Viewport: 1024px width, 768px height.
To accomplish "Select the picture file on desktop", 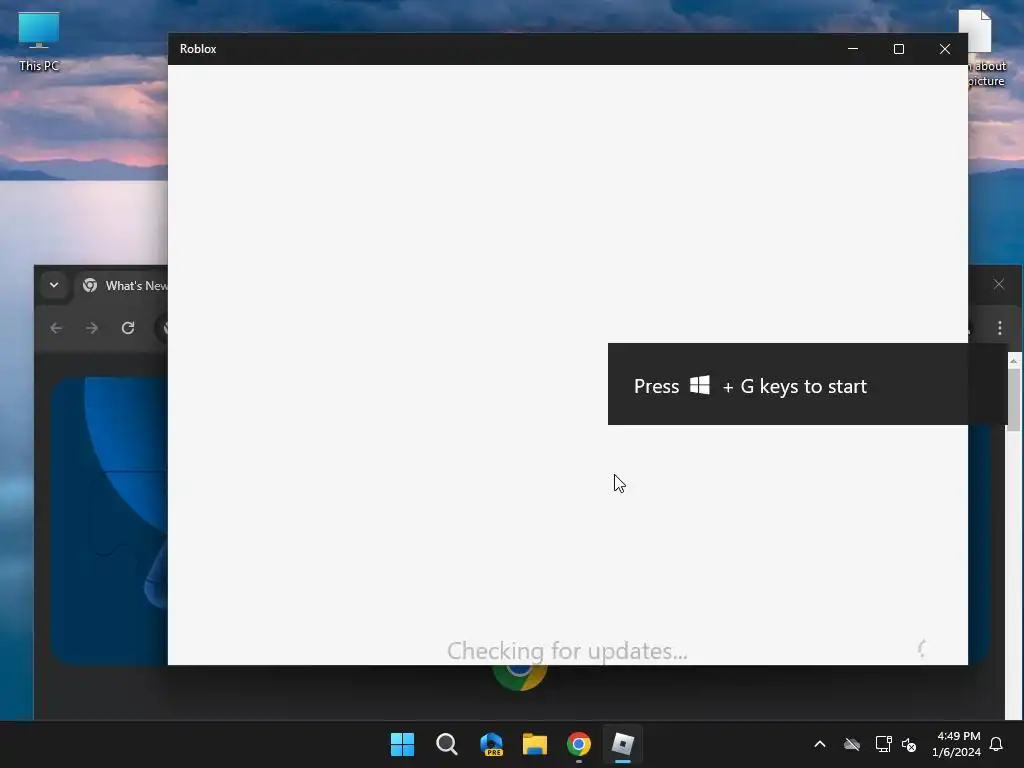I will tap(983, 48).
